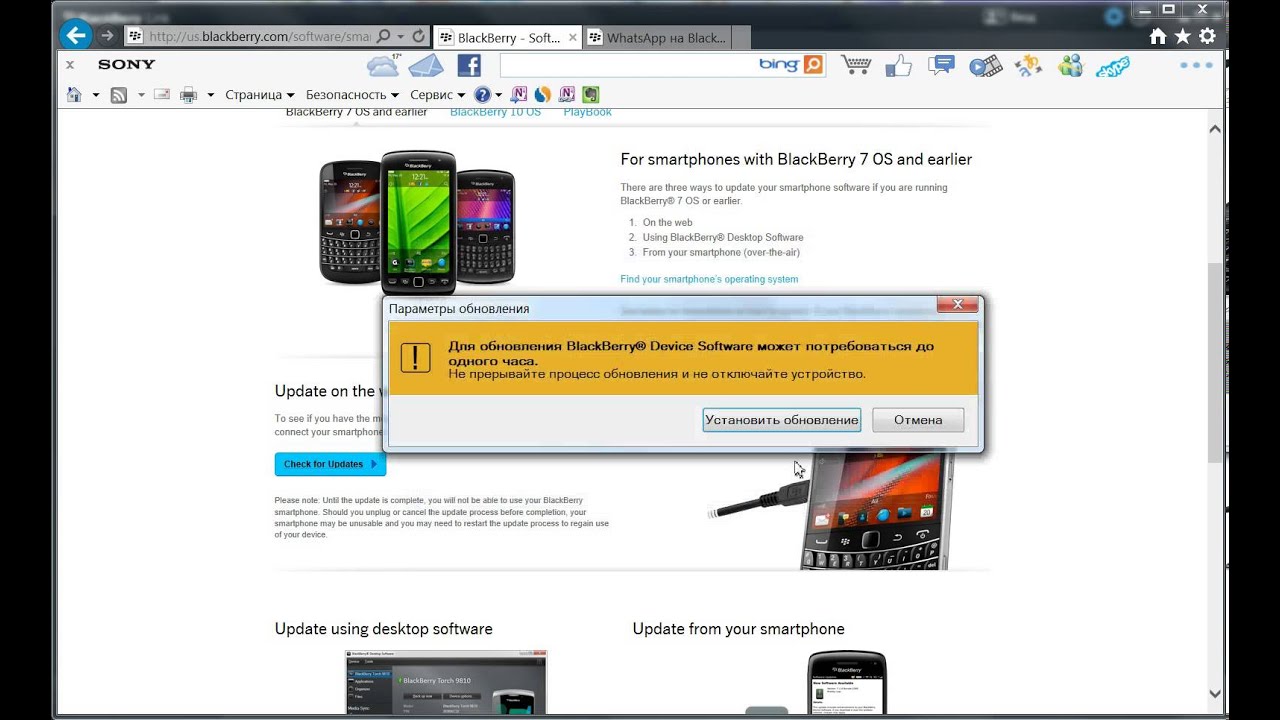The width and height of the screenshot is (1280, 720).
Task: Switch to the WhatsApp на Black... tab
Action: pyautogui.click(x=655, y=37)
